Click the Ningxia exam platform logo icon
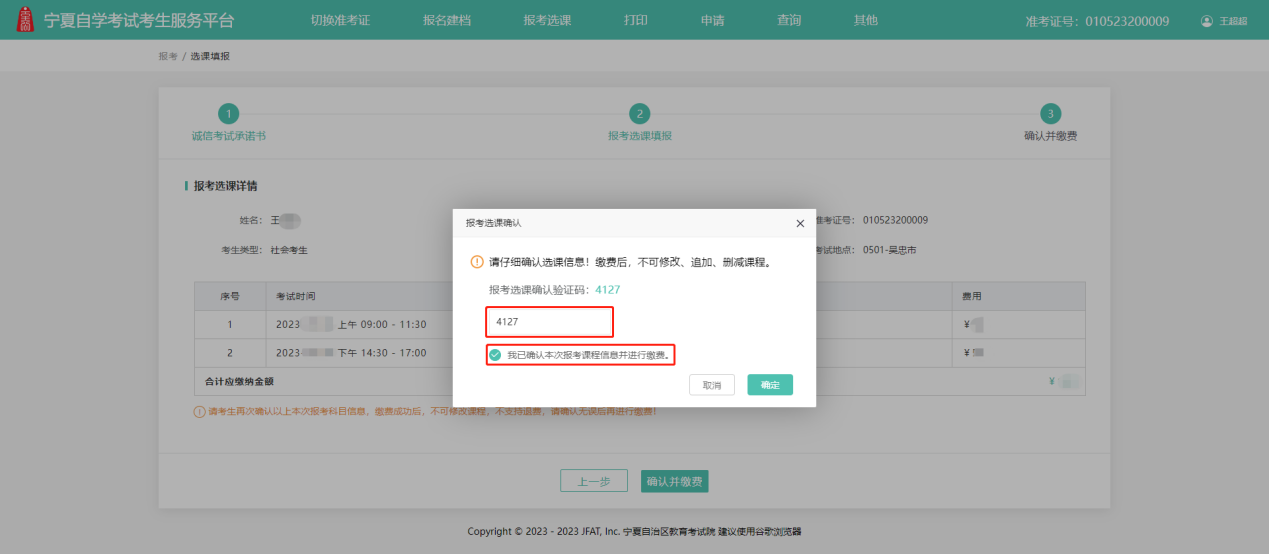 26,20
